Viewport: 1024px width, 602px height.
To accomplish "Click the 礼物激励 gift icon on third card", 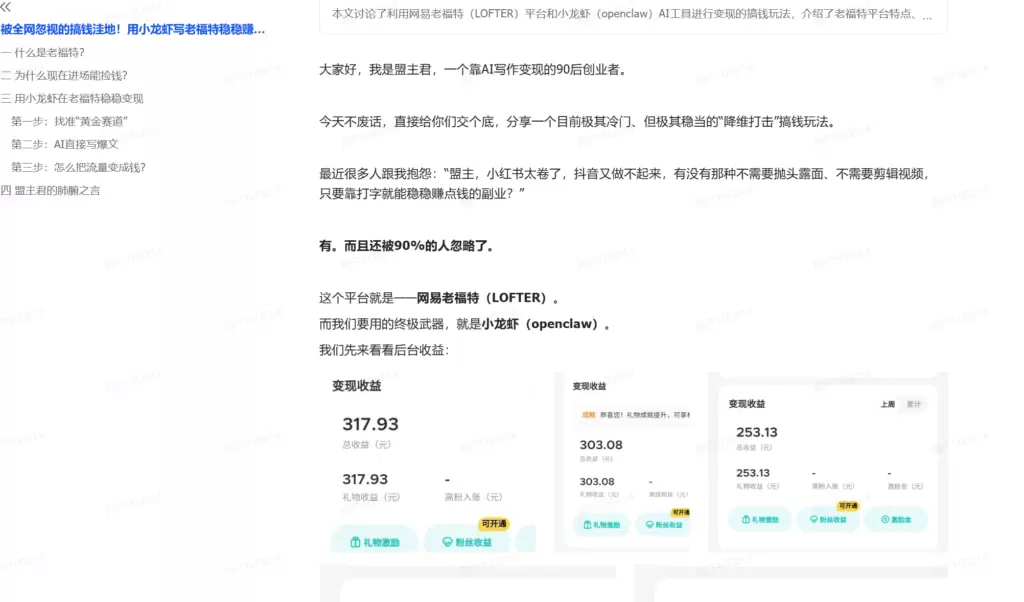I will (744, 520).
